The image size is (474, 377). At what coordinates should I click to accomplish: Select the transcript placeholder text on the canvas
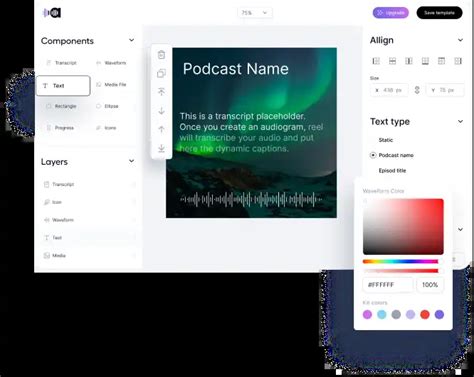251,132
